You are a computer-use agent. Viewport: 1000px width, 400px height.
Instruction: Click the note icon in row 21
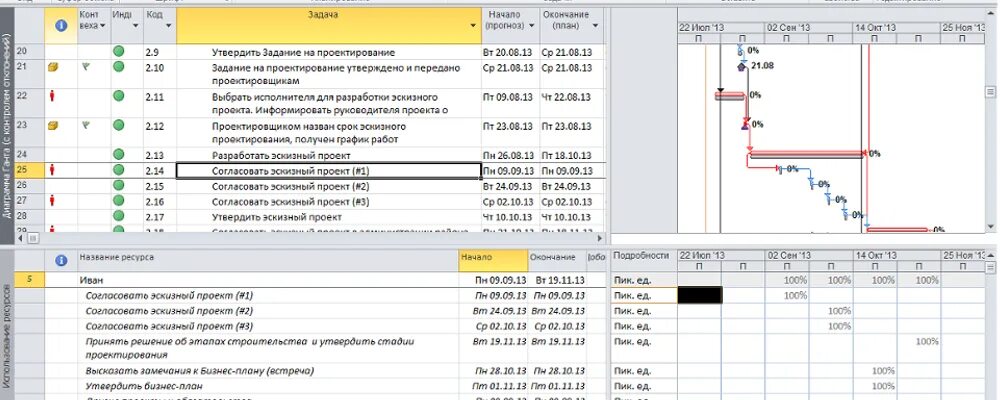point(53,66)
